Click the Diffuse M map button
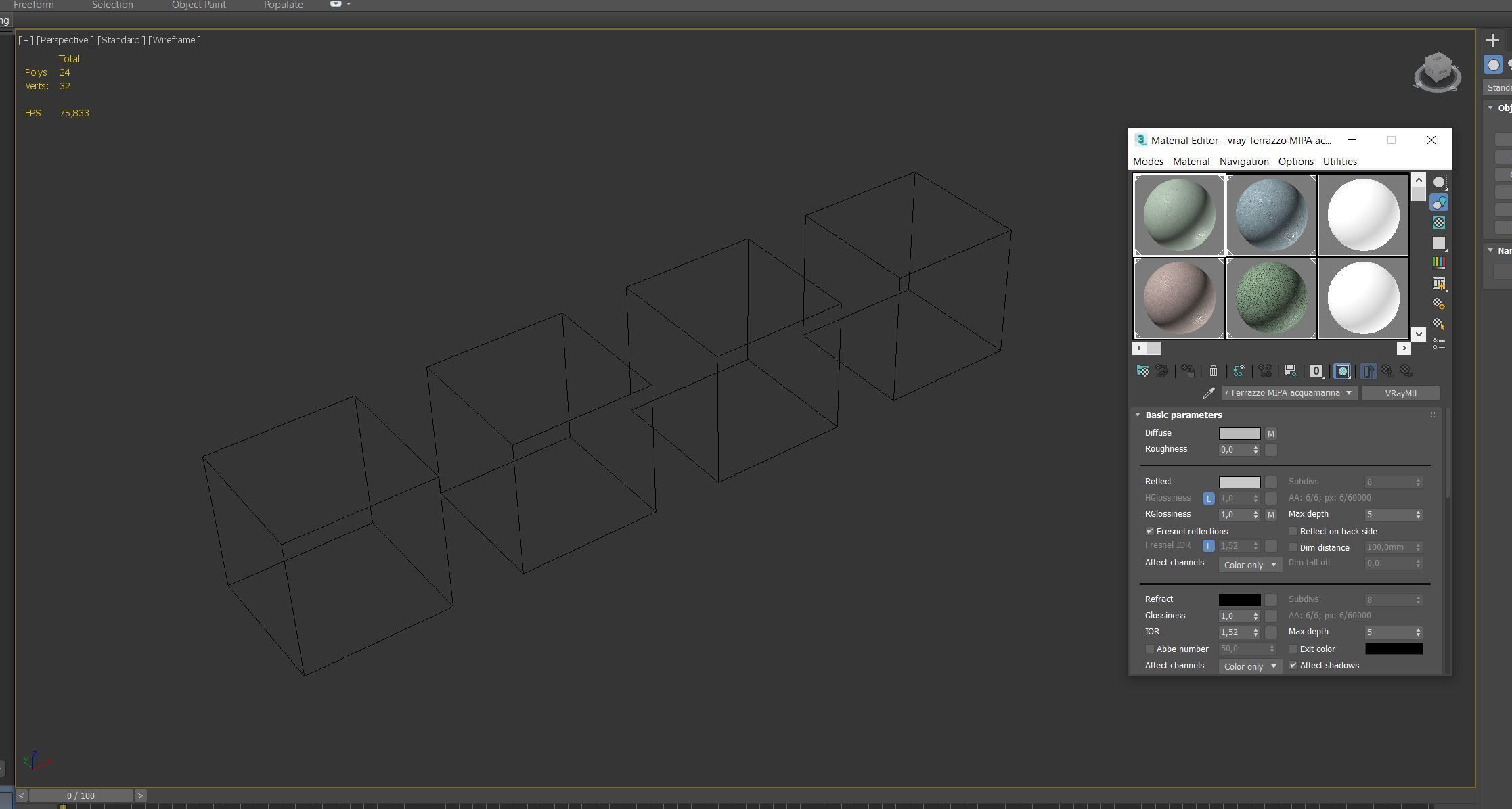This screenshot has height=809, width=1512. pos(1270,434)
